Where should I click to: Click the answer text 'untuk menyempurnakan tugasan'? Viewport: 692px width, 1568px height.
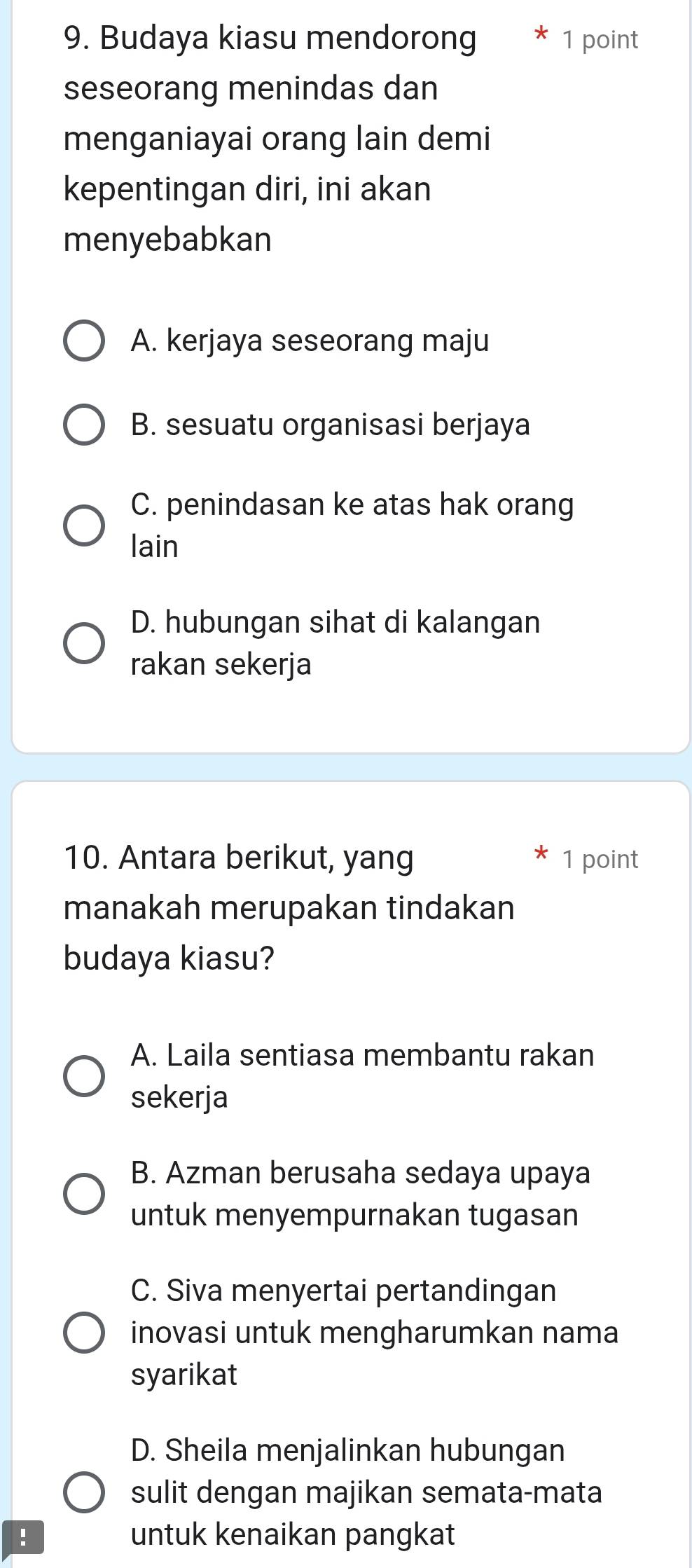[354, 1215]
